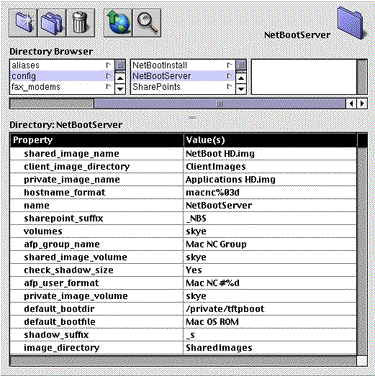Expand the aliases row arrow
The width and height of the screenshot is (375, 376).
point(108,65)
